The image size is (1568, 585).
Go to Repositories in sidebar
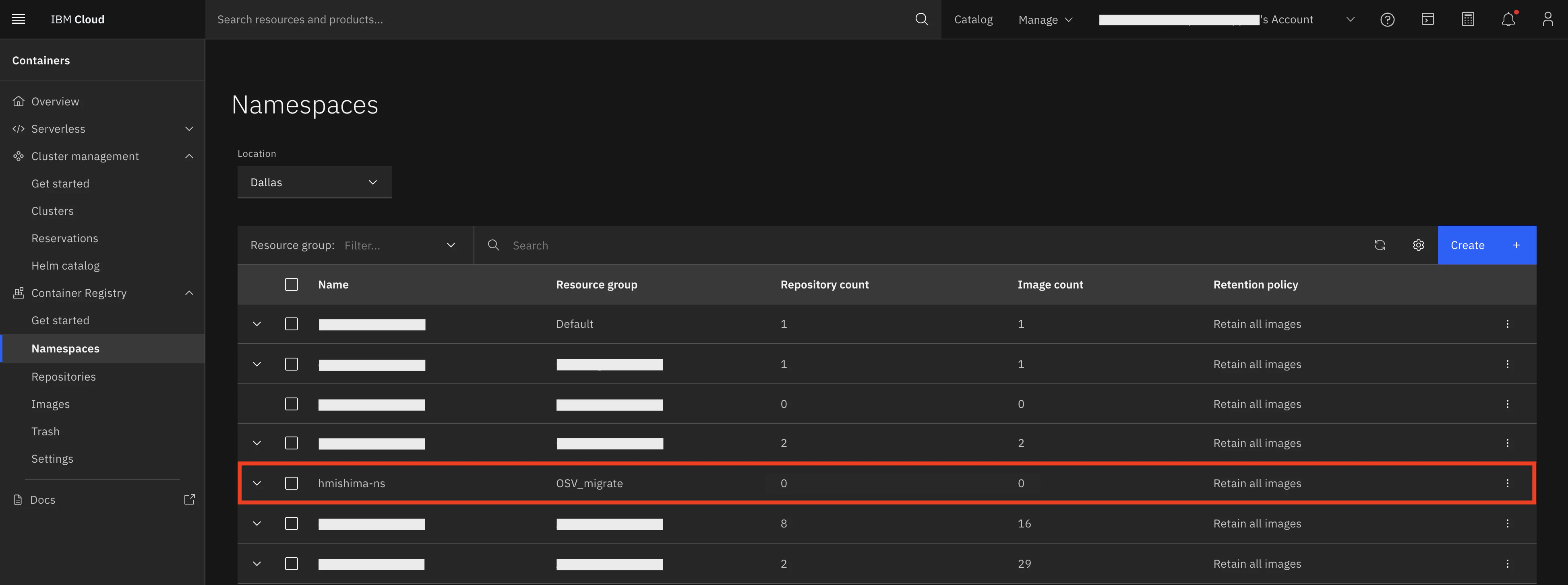(63, 377)
